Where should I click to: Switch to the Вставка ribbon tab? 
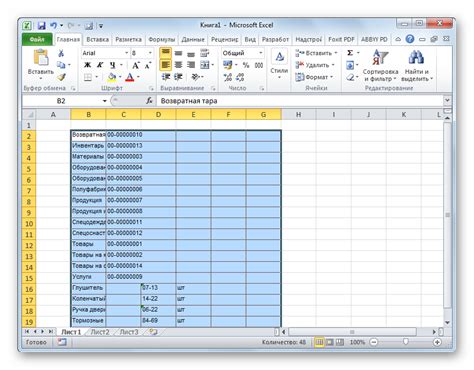pos(98,39)
